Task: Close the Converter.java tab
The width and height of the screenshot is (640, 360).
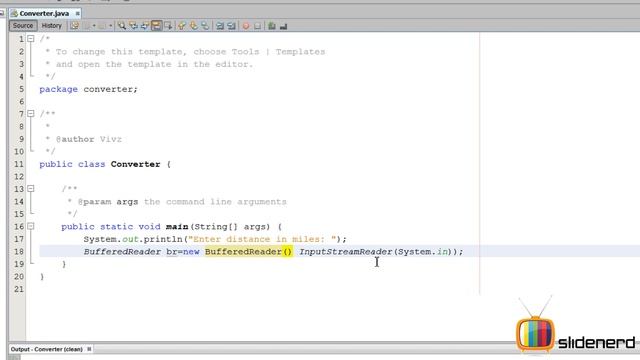Action: 77,13
